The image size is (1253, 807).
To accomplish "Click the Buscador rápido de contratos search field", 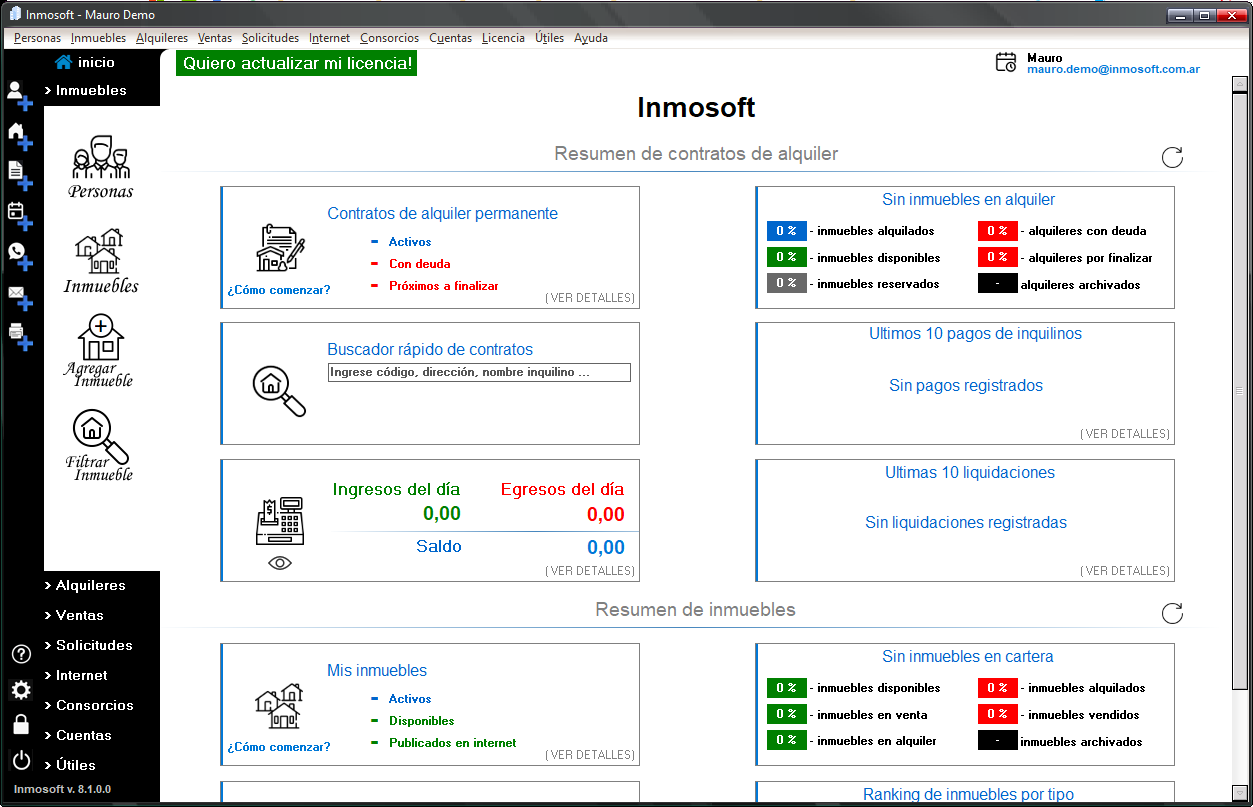I will 479,373.
